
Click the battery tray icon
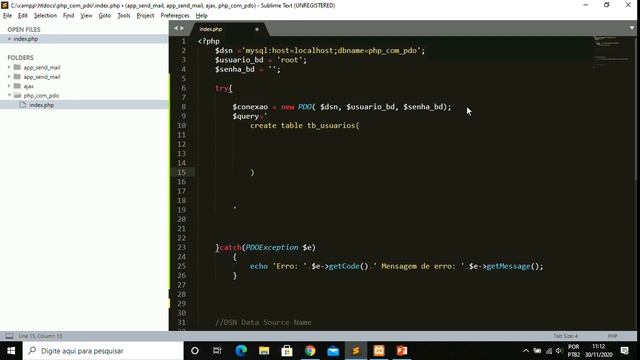pos(537,351)
